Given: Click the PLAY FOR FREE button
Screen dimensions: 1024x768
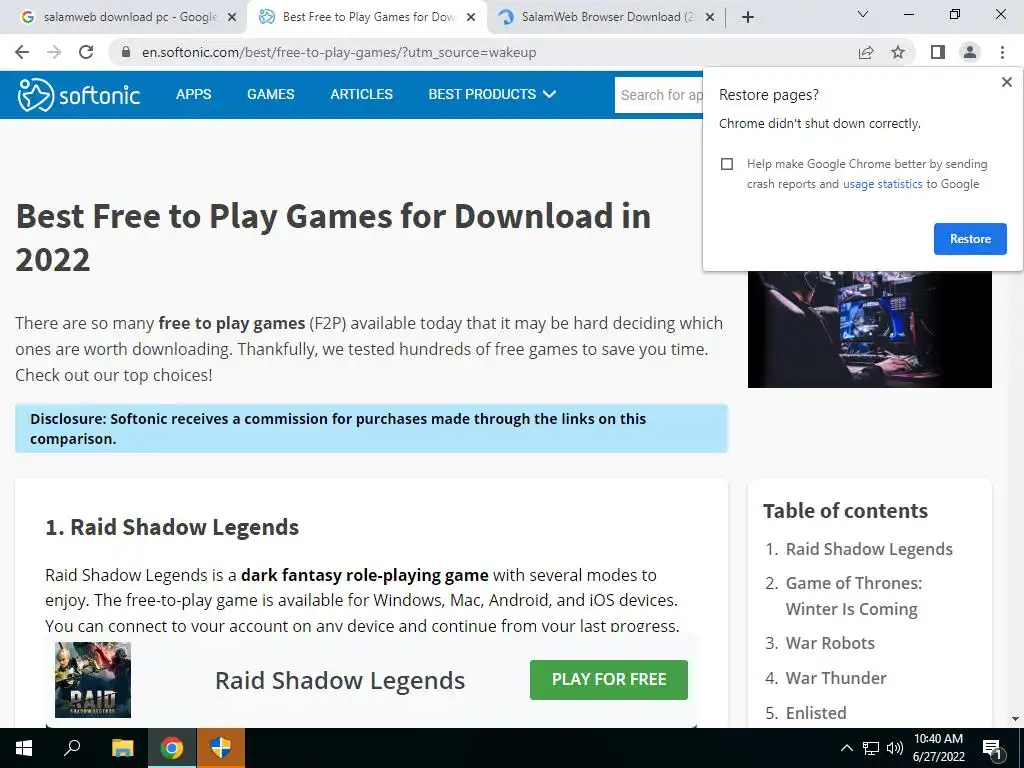Looking at the screenshot, I should point(609,680).
